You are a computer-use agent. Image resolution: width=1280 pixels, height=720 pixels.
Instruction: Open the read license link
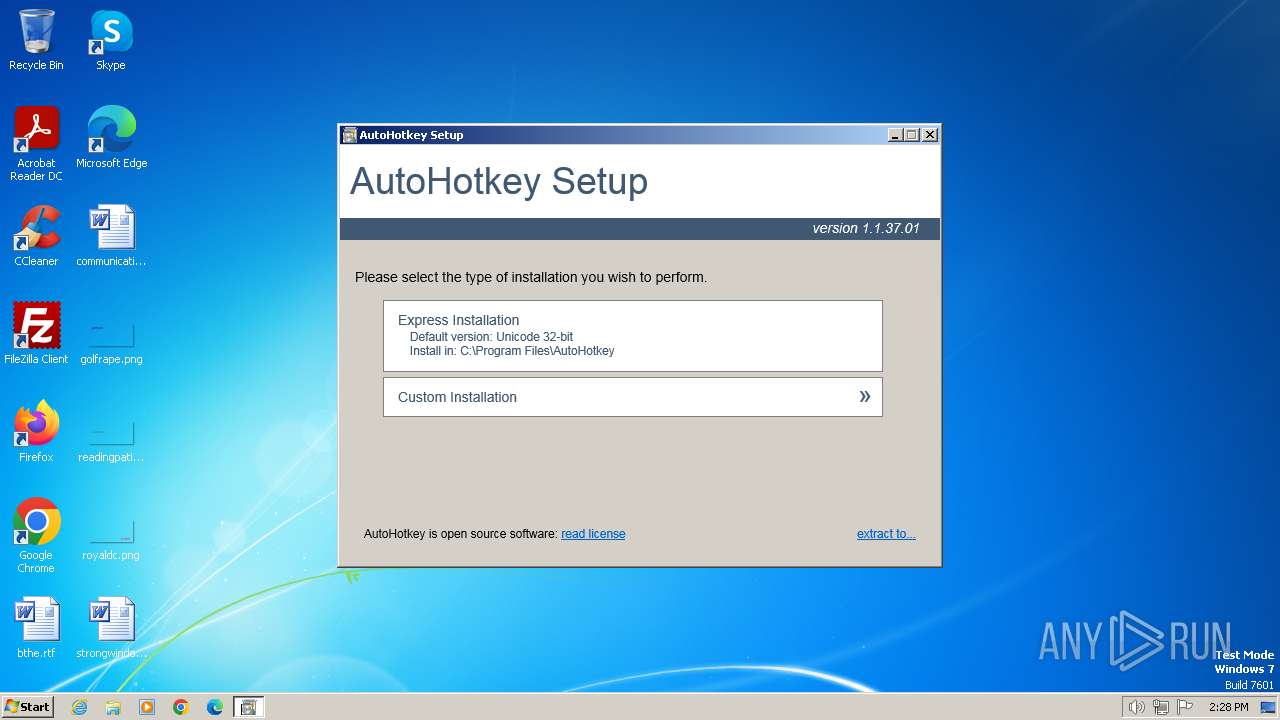[593, 534]
